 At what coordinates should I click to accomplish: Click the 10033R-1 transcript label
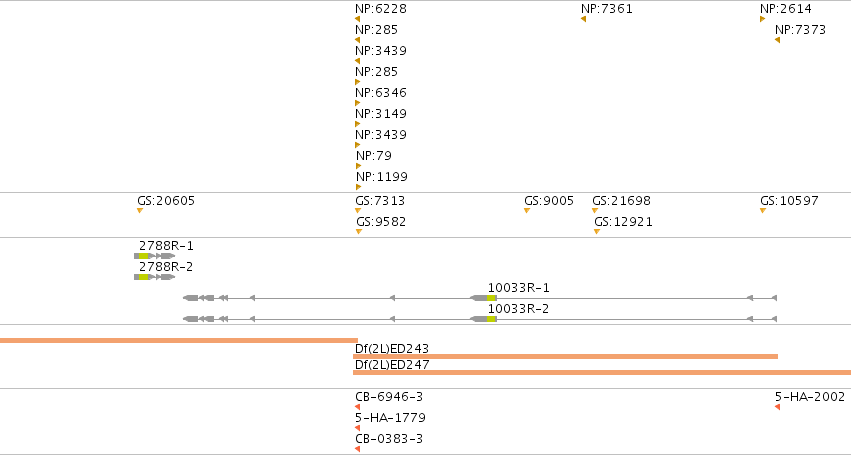coord(518,288)
